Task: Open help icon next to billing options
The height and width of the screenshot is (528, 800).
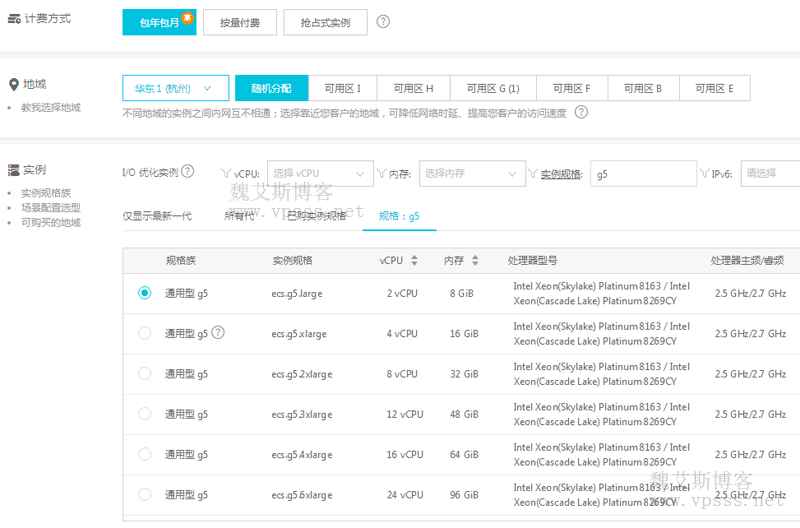Action: point(383,21)
